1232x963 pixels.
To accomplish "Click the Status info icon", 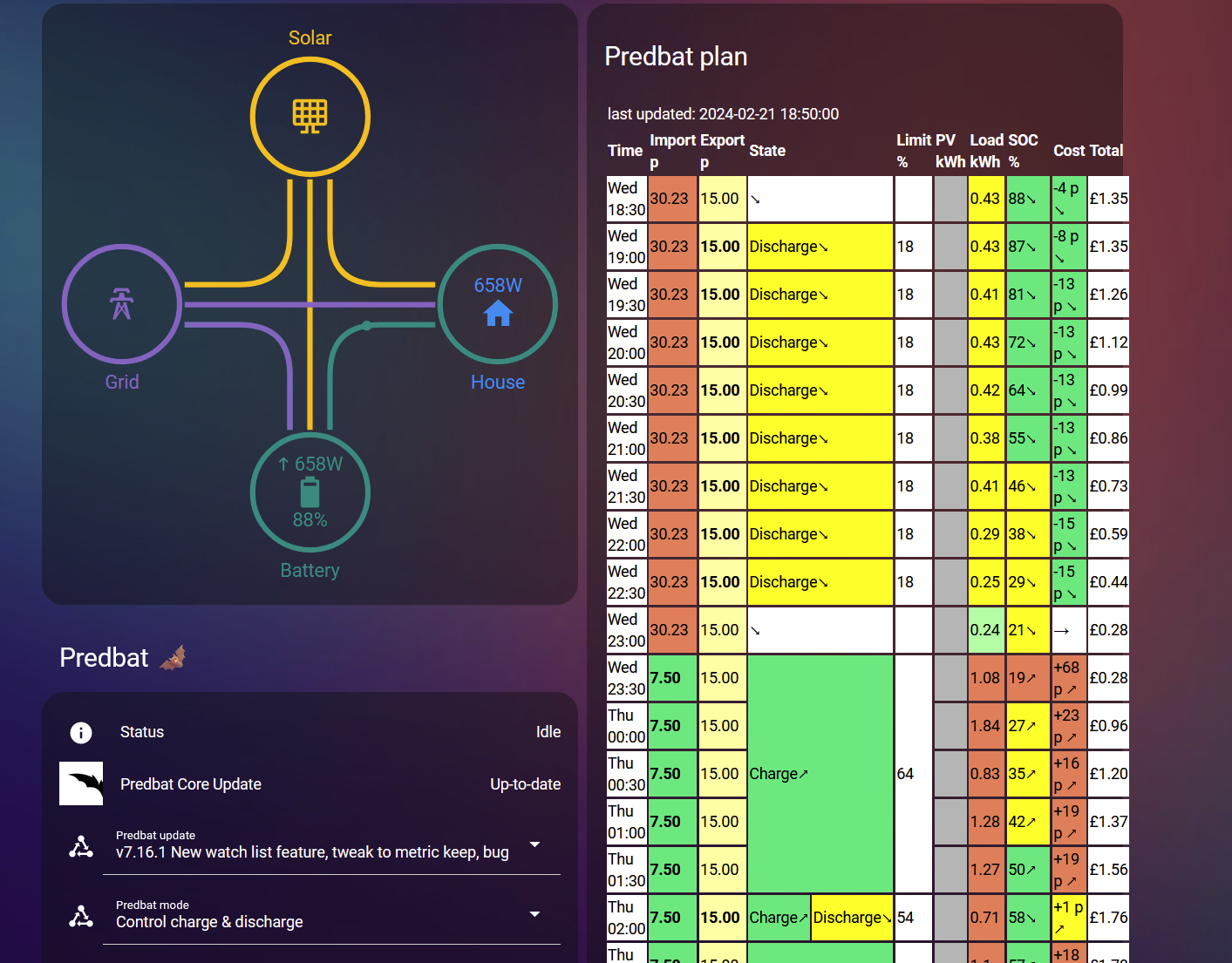I will click(81, 732).
